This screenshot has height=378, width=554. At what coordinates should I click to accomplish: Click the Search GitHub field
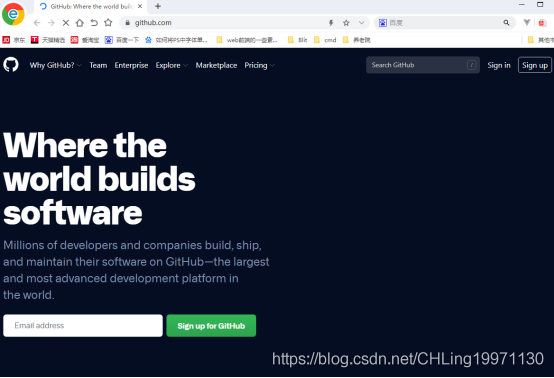coord(423,65)
